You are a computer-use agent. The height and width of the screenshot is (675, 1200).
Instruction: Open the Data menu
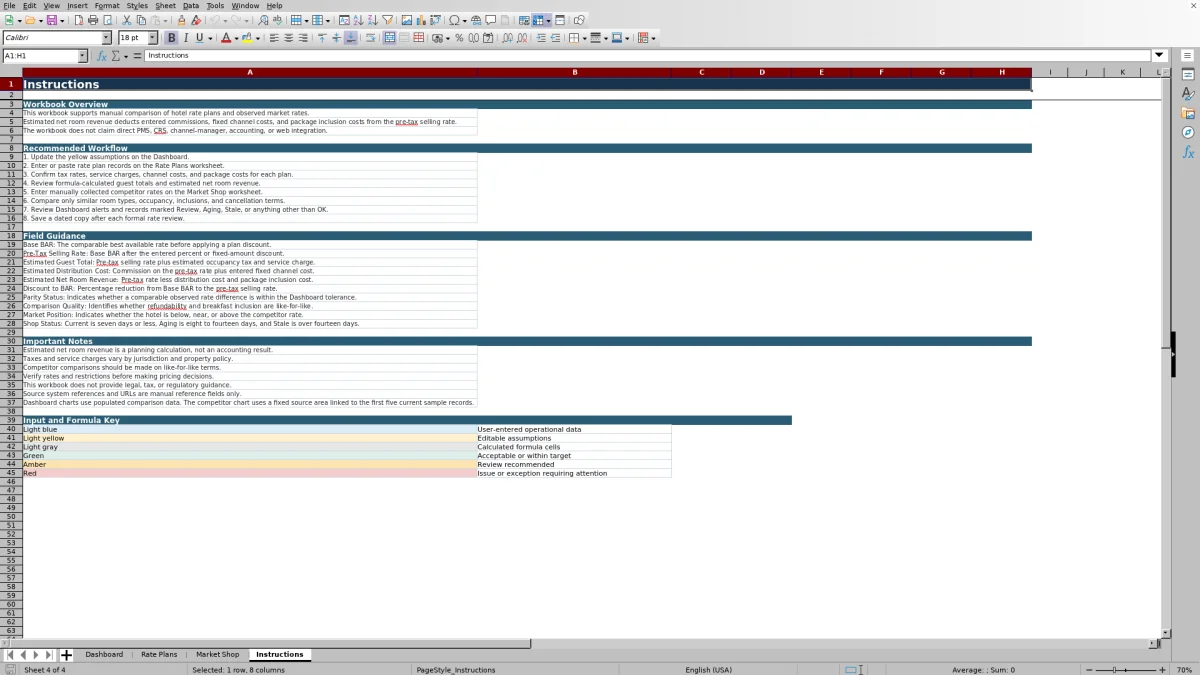190,5
